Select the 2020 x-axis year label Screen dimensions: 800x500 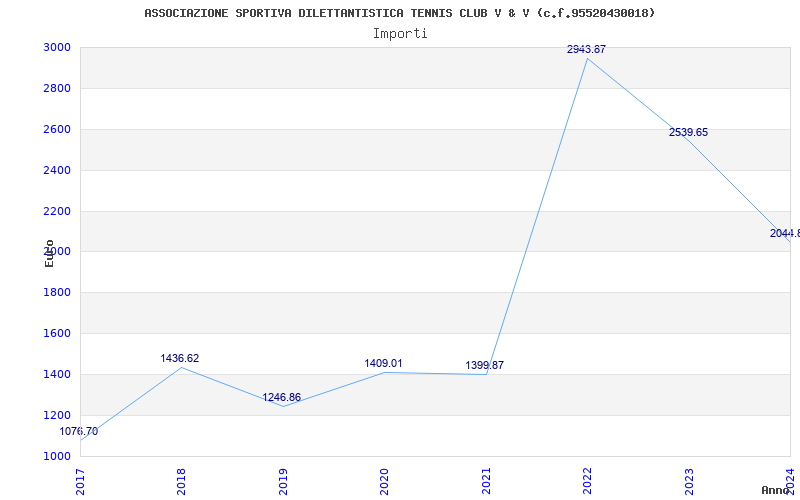tap(384, 482)
